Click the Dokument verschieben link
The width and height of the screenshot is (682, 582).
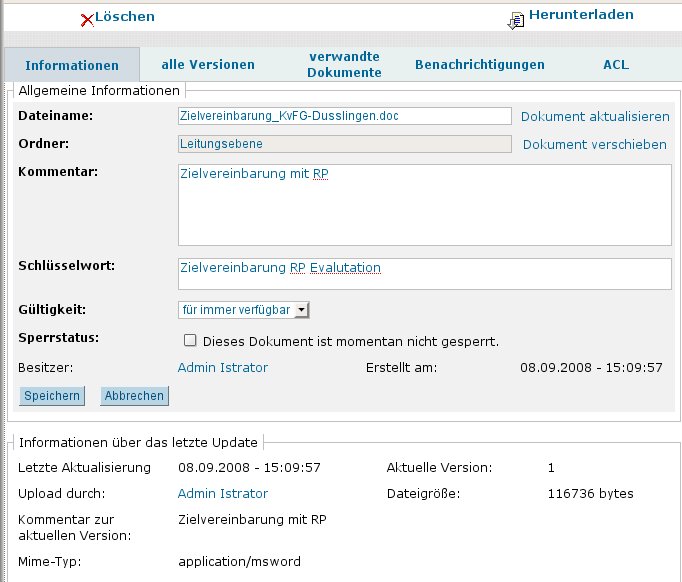click(595, 144)
